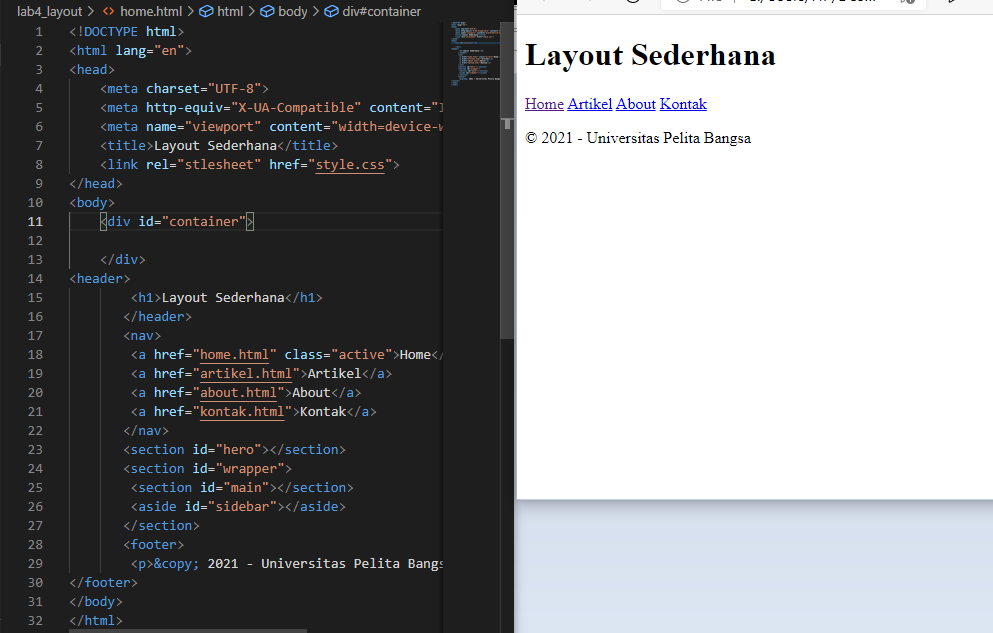Click the home.html file icon in the breadcrumb
The width and height of the screenshot is (993, 633).
[x=107, y=11]
